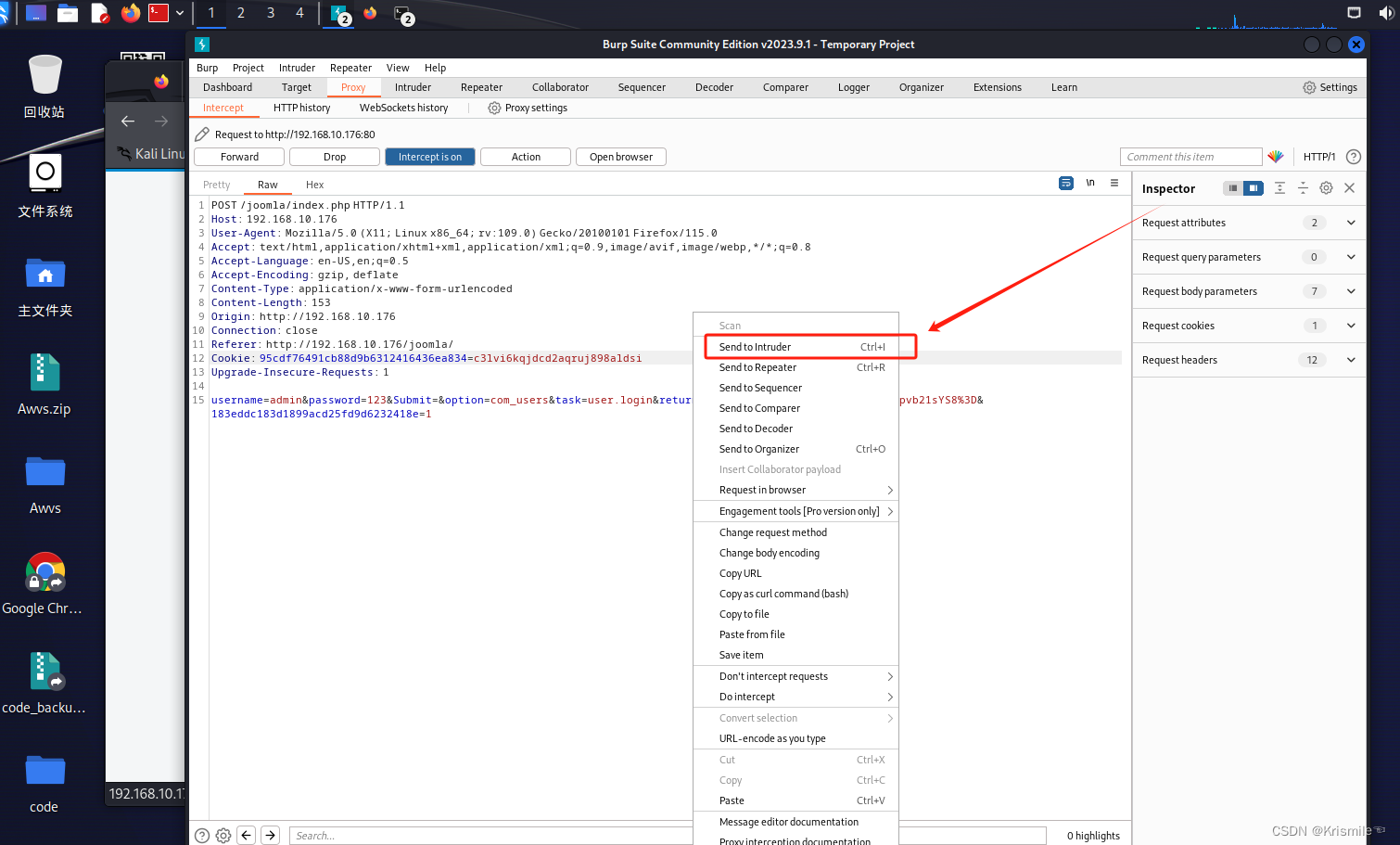
Task: Open file manager icon in taskbar
Action: click(68, 13)
